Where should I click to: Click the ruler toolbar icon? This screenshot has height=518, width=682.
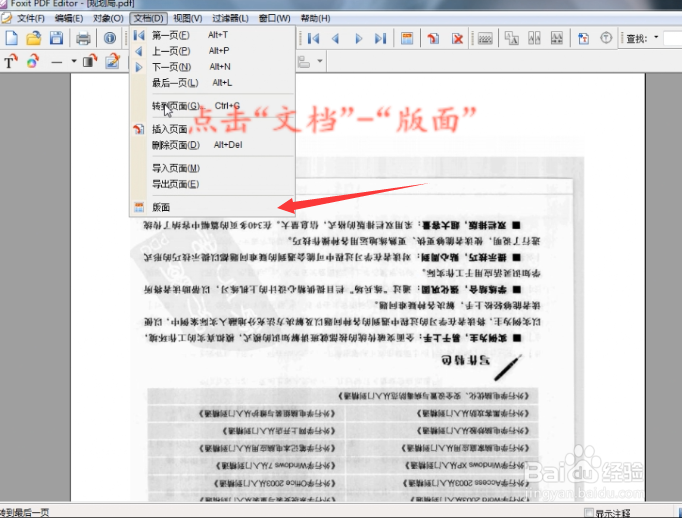coord(485,39)
